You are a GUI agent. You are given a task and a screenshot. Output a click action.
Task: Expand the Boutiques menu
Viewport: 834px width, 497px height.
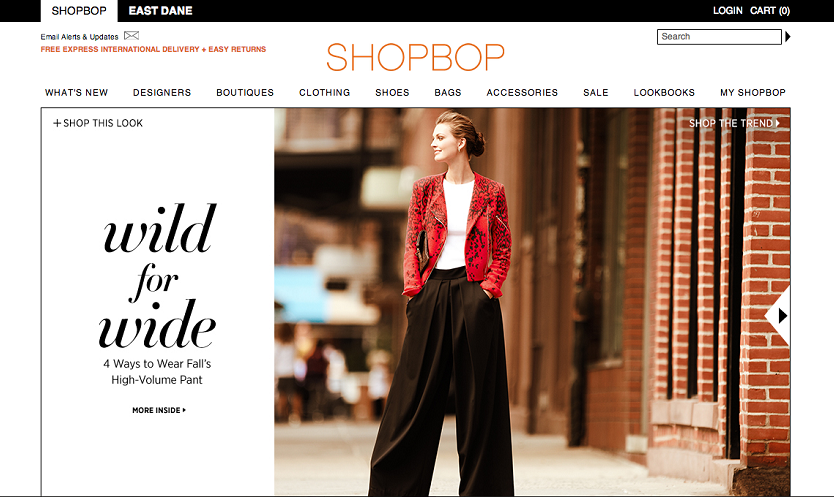click(x=245, y=93)
